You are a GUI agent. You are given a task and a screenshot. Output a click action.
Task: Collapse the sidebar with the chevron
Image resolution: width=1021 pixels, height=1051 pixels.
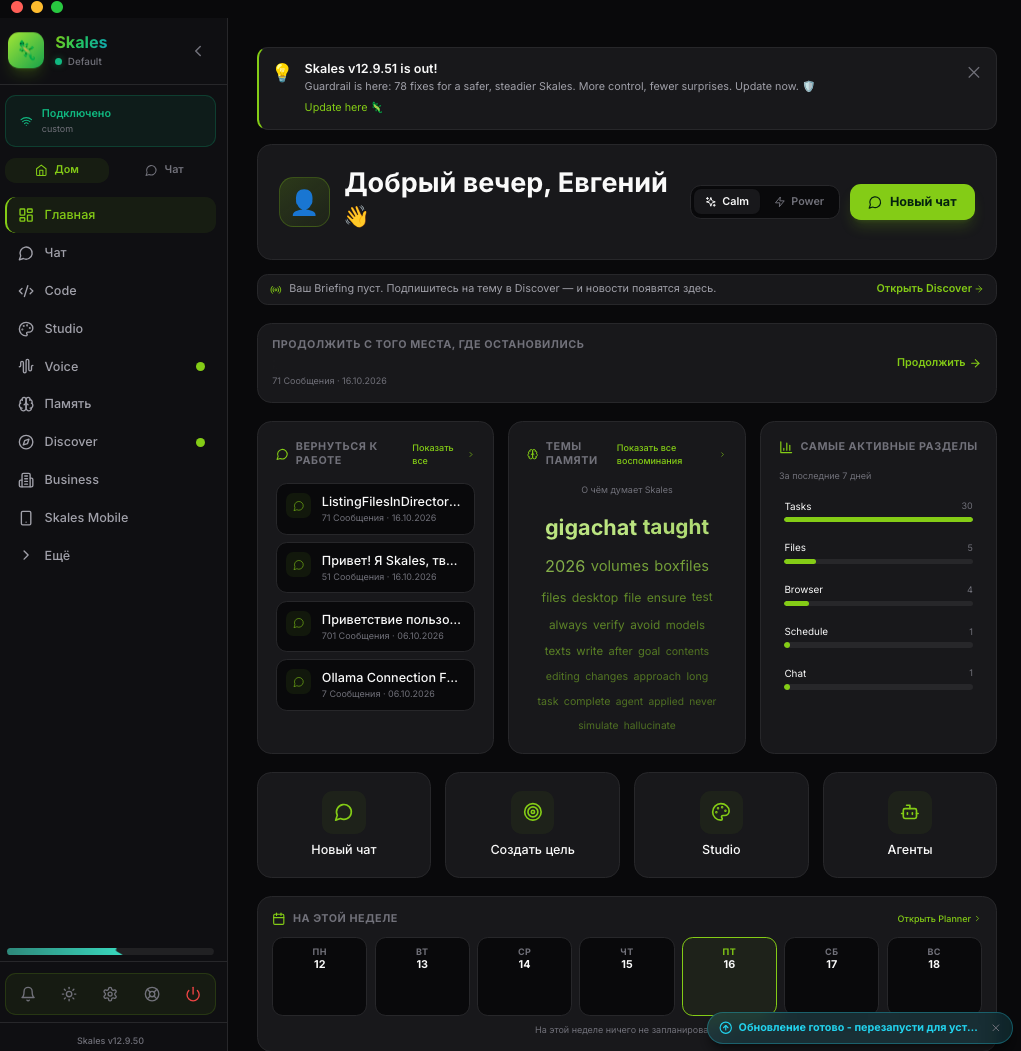(x=198, y=51)
